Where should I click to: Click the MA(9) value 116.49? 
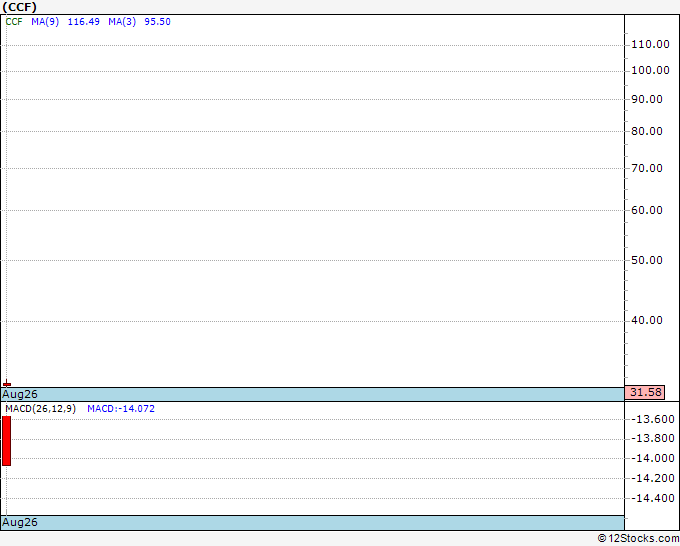[84, 22]
